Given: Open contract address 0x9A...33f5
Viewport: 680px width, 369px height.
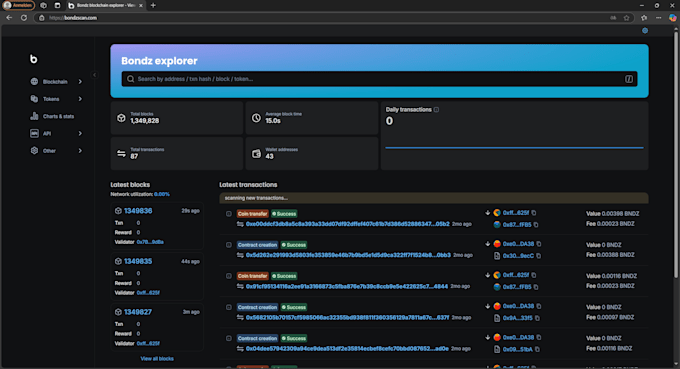Looking at the screenshot, I should 517,318.
